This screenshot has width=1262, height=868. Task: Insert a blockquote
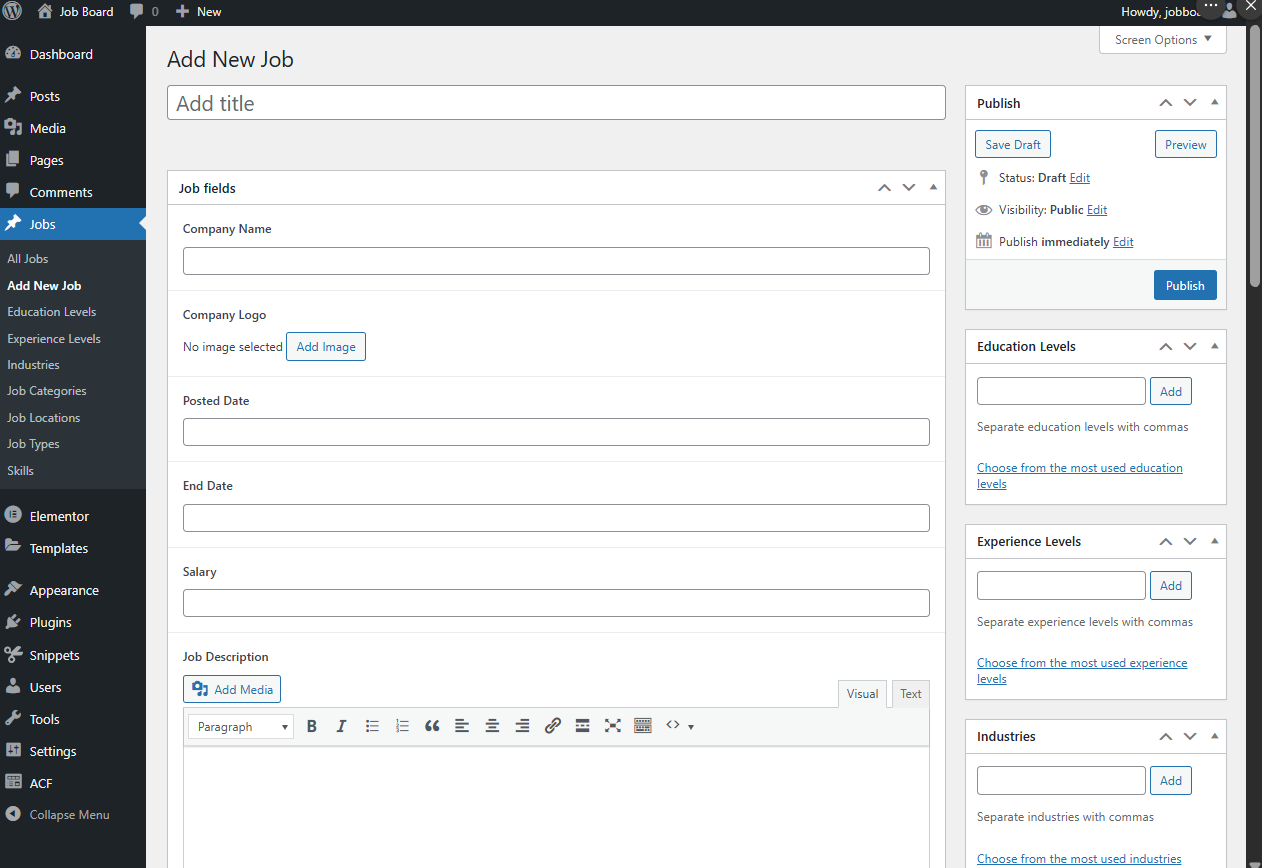click(x=432, y=726)
